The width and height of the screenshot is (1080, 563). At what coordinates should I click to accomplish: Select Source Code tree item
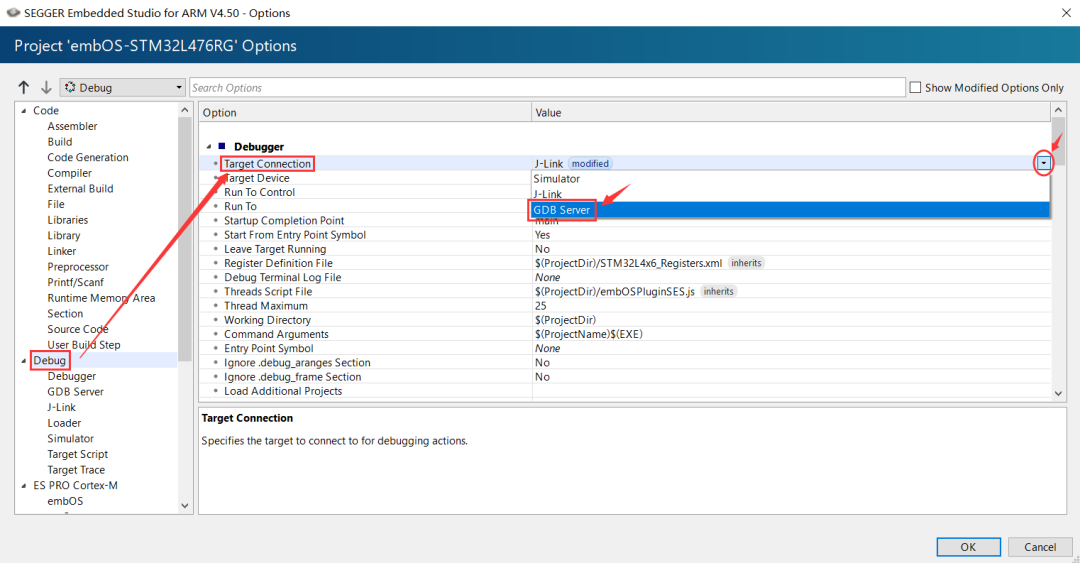[x=78, y=329]
